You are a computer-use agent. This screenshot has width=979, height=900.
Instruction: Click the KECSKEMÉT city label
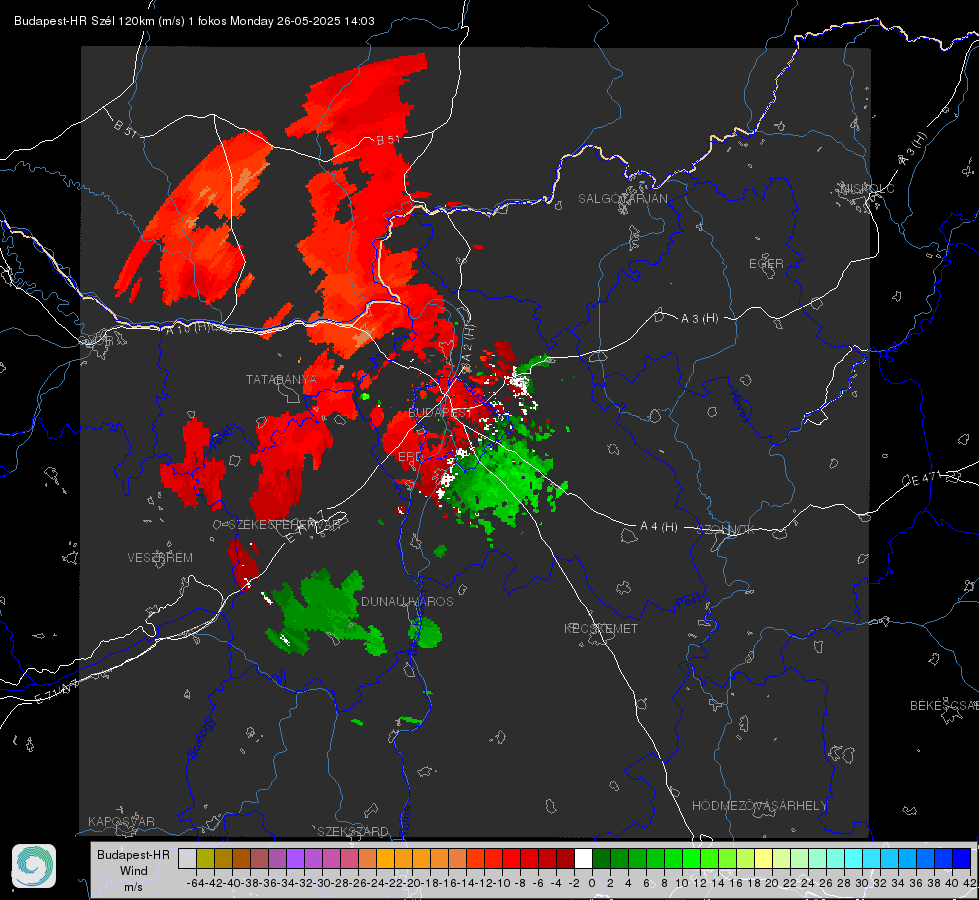pyautogui.click(x=601, y=628)
